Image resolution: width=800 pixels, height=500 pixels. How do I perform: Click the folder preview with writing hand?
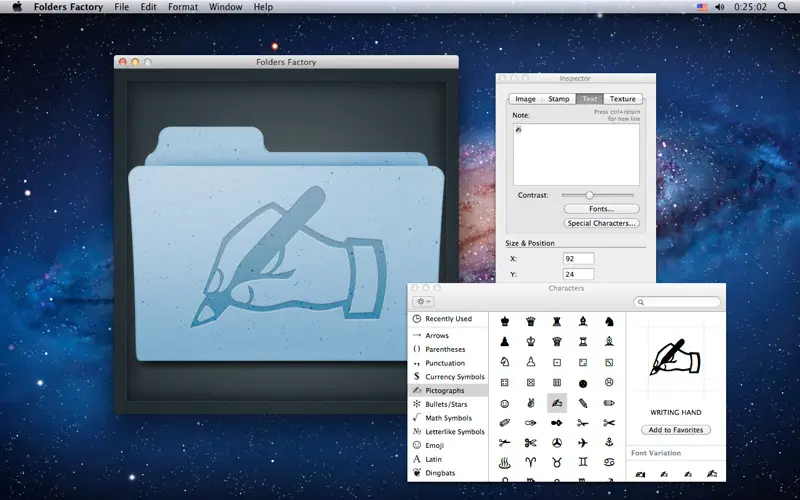click(286, 244)
